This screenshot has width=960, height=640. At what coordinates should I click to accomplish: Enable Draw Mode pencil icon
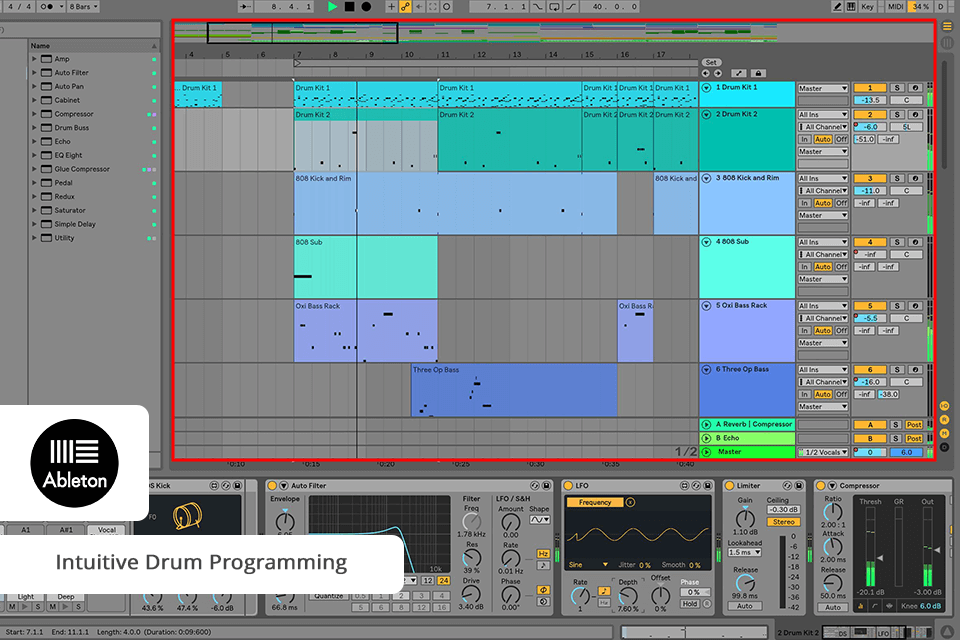pyautogui.click(x=837, y=7)
